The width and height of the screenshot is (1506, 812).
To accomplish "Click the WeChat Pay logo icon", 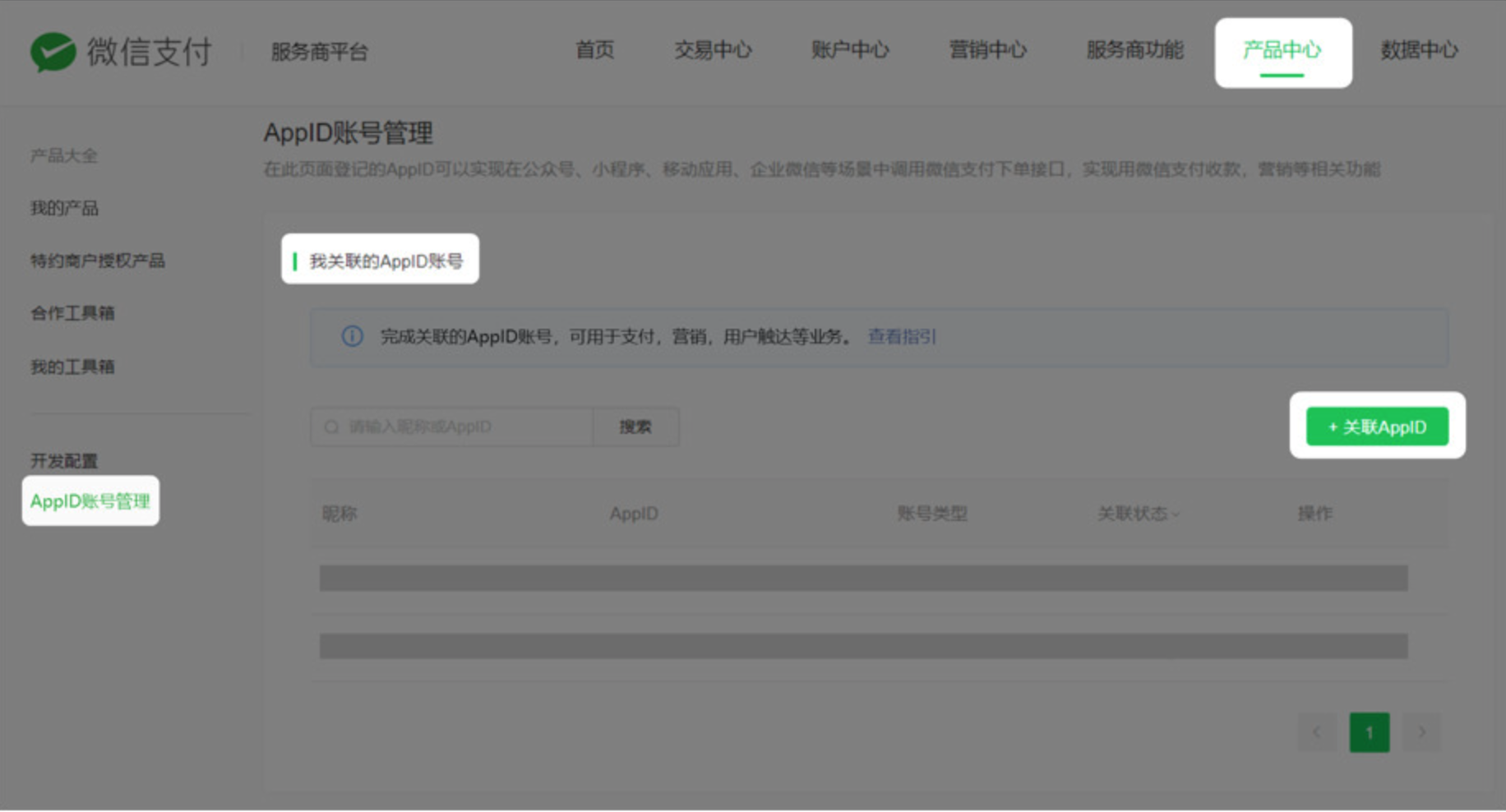I will pos(53,52).
